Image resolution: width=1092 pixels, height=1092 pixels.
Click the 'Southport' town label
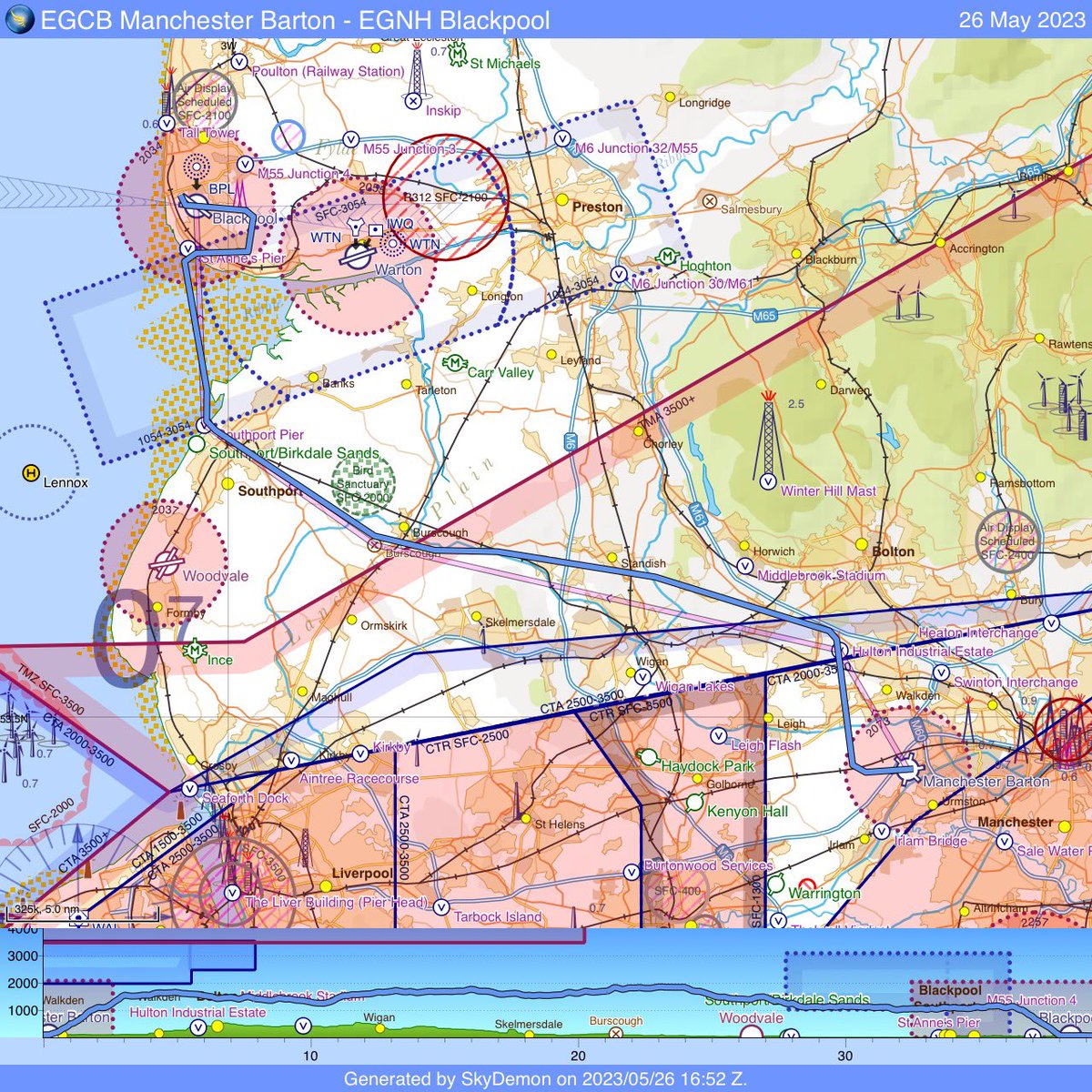[269, 490]
